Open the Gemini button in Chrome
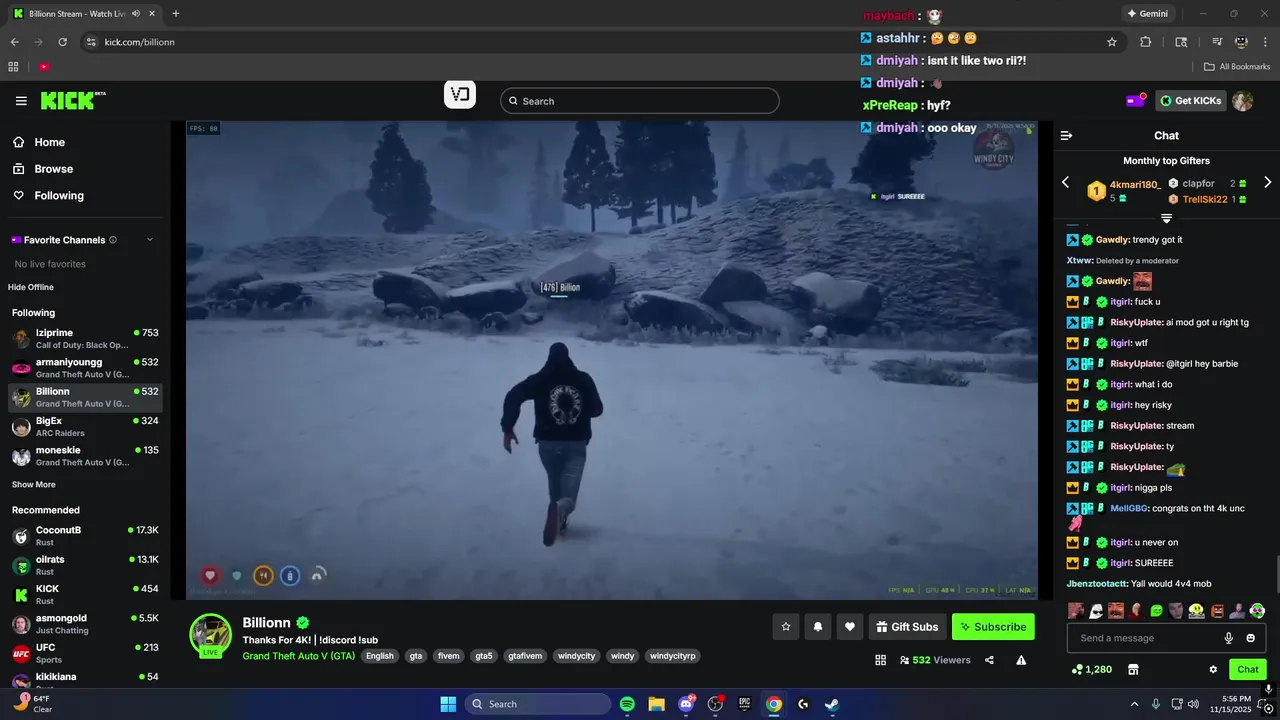Image resolution: width=1280 pixels, height=720 pixels. 1147,14
